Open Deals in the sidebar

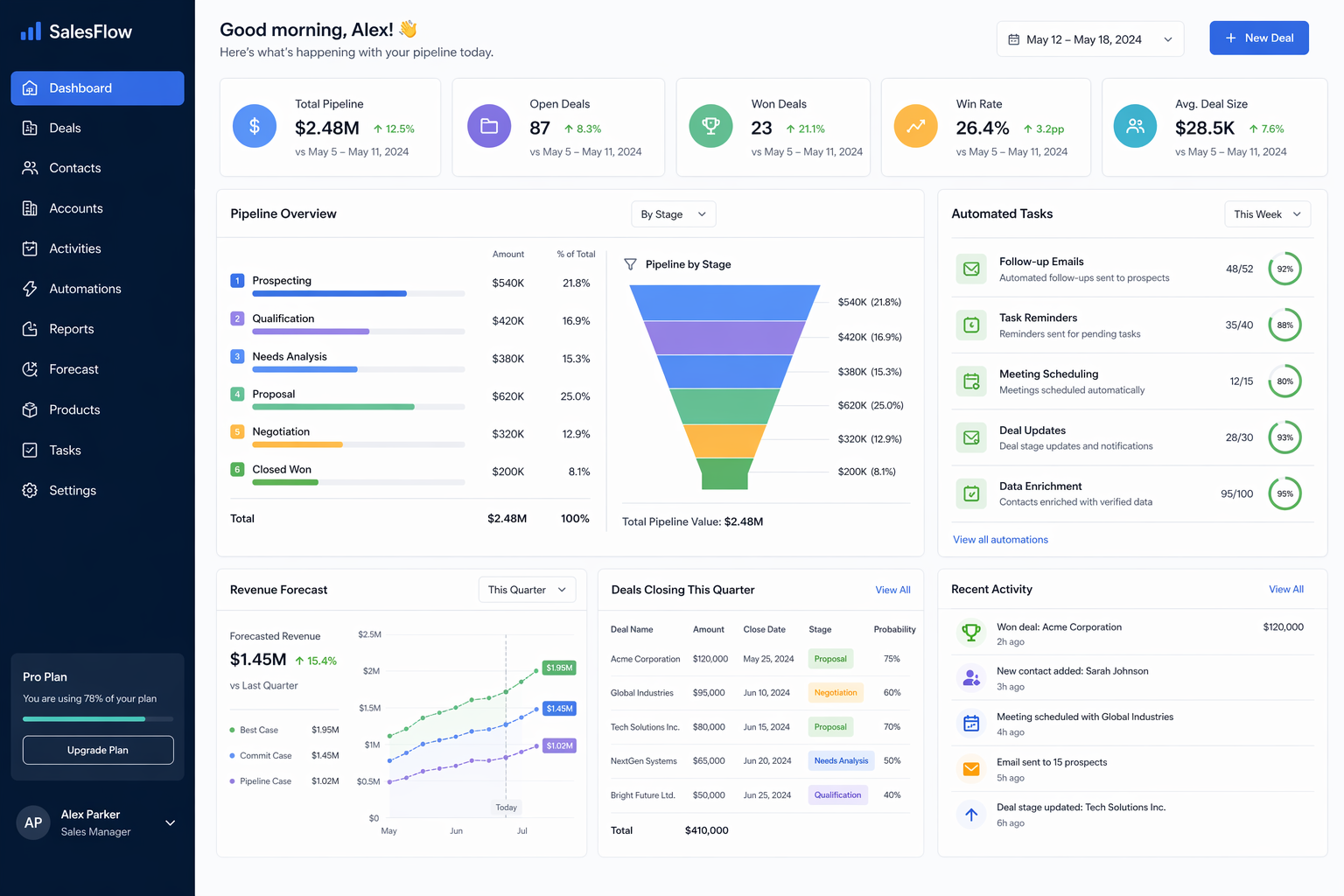[97, 128]
